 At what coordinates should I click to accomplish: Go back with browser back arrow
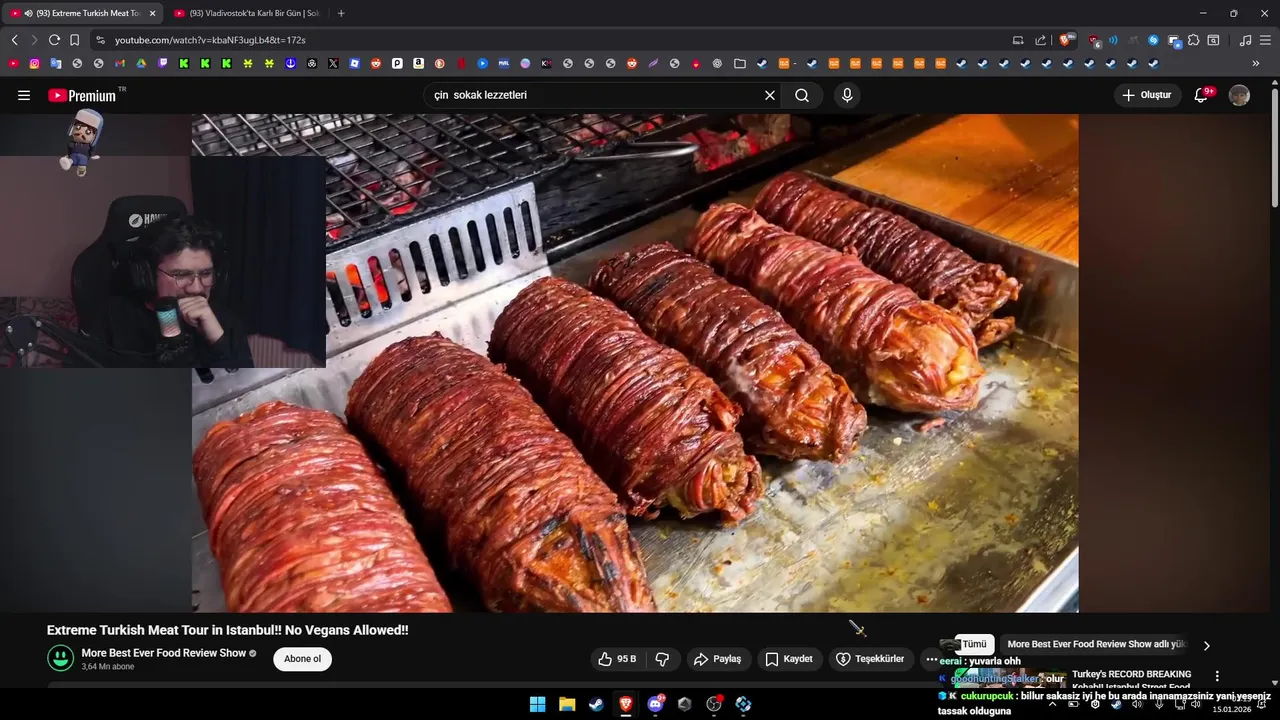(14, 40)
